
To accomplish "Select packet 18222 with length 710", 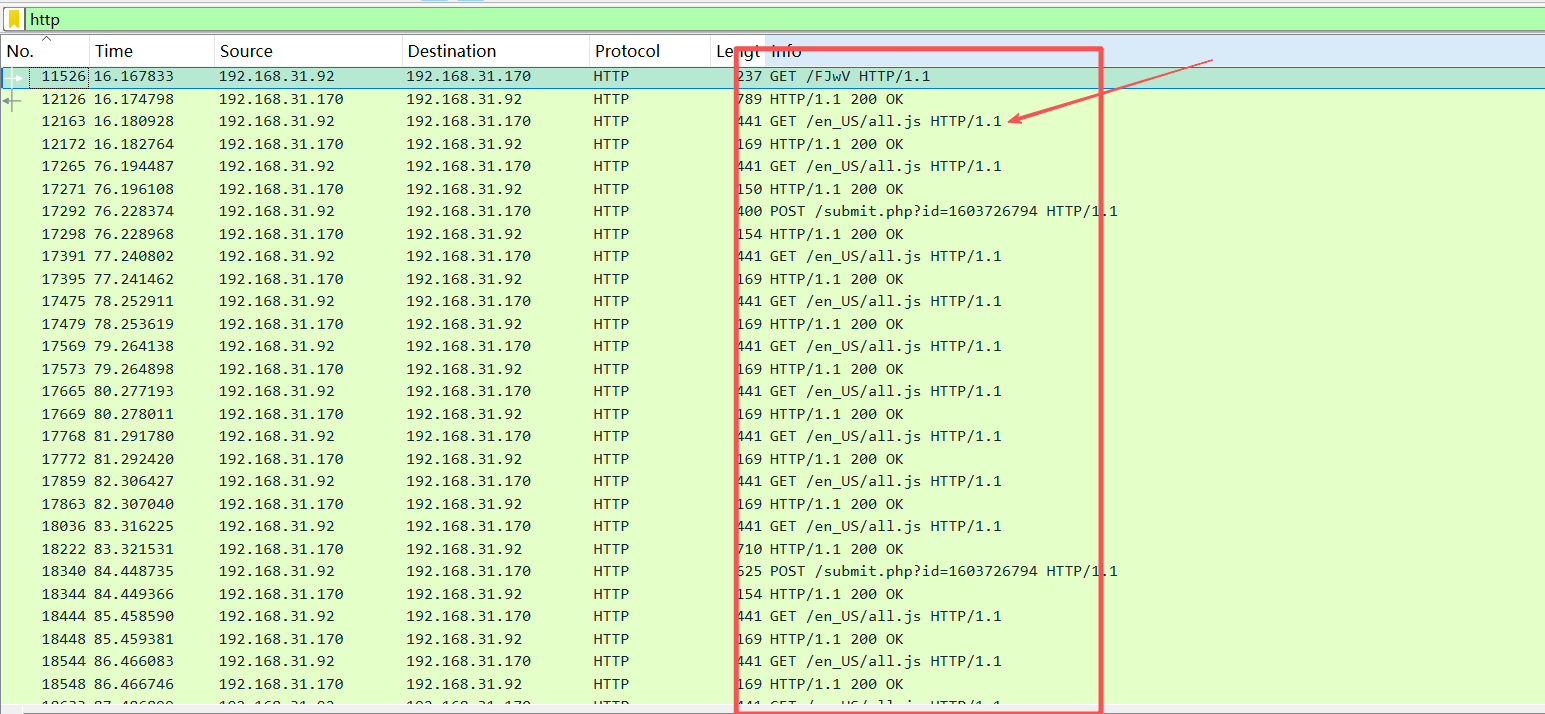I will click(64, 549).
